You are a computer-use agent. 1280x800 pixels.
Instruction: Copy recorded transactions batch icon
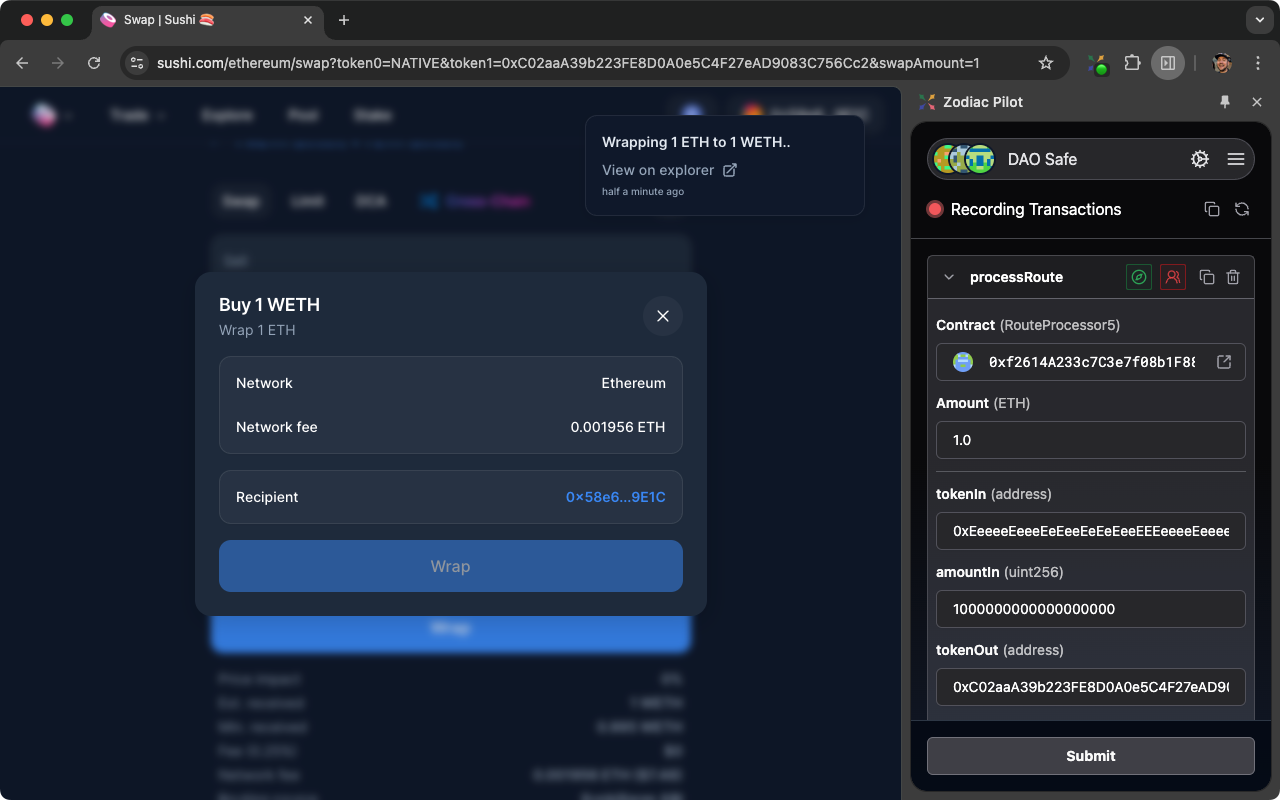(x=1212, y=209)
